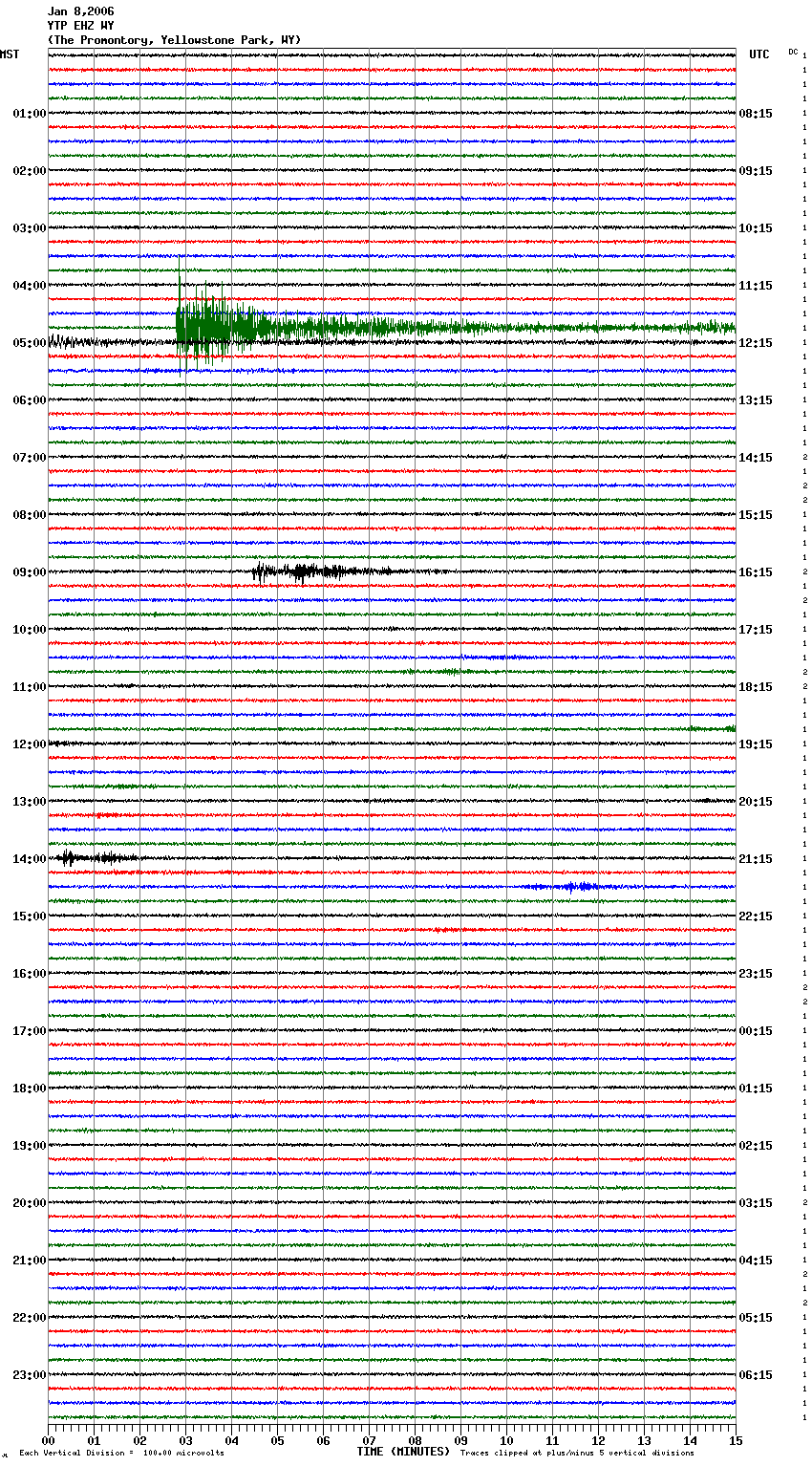The image size is (812, 1466).
Task: Select the '03:00' MST time label
Action: [x=29, y=228]
